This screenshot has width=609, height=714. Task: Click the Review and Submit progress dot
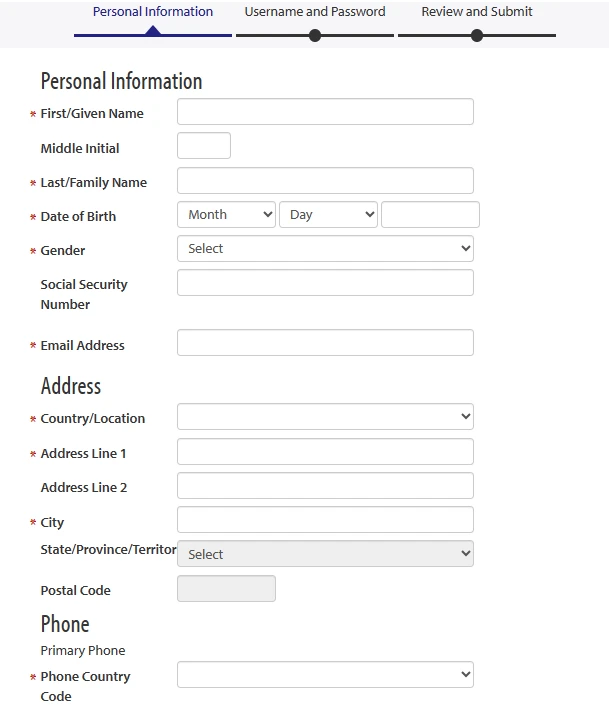477,36
